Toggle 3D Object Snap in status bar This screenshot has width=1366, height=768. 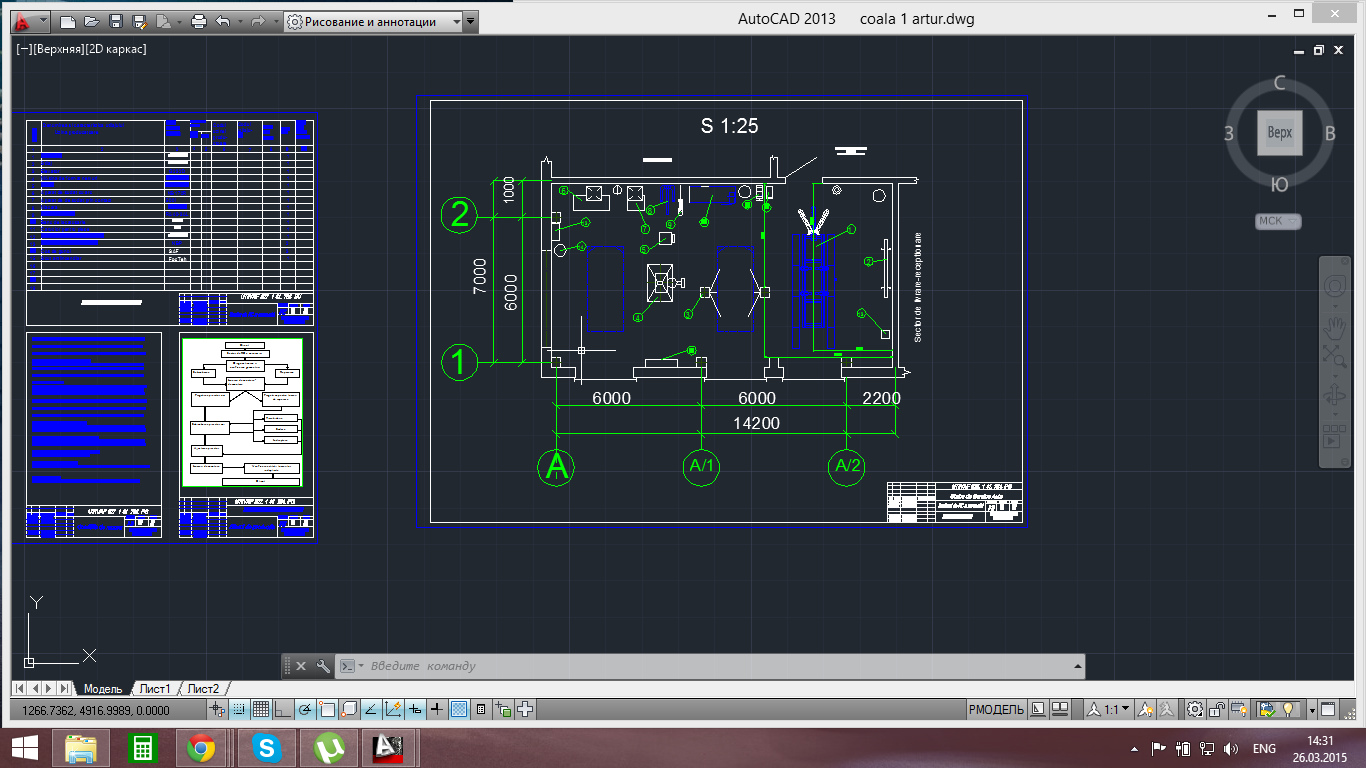[349, 709]
